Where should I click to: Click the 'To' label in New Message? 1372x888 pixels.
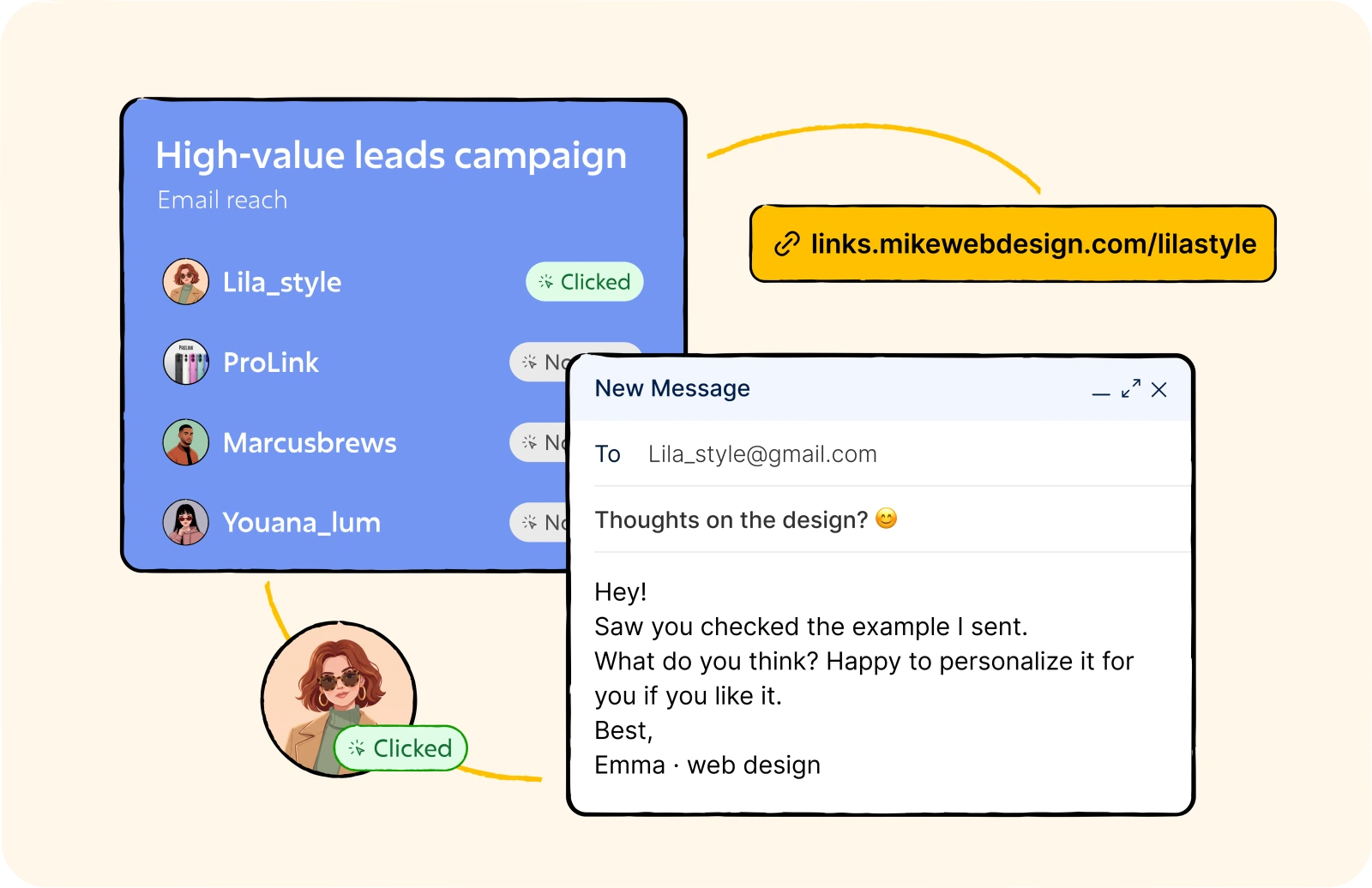(x=608, y=453)
